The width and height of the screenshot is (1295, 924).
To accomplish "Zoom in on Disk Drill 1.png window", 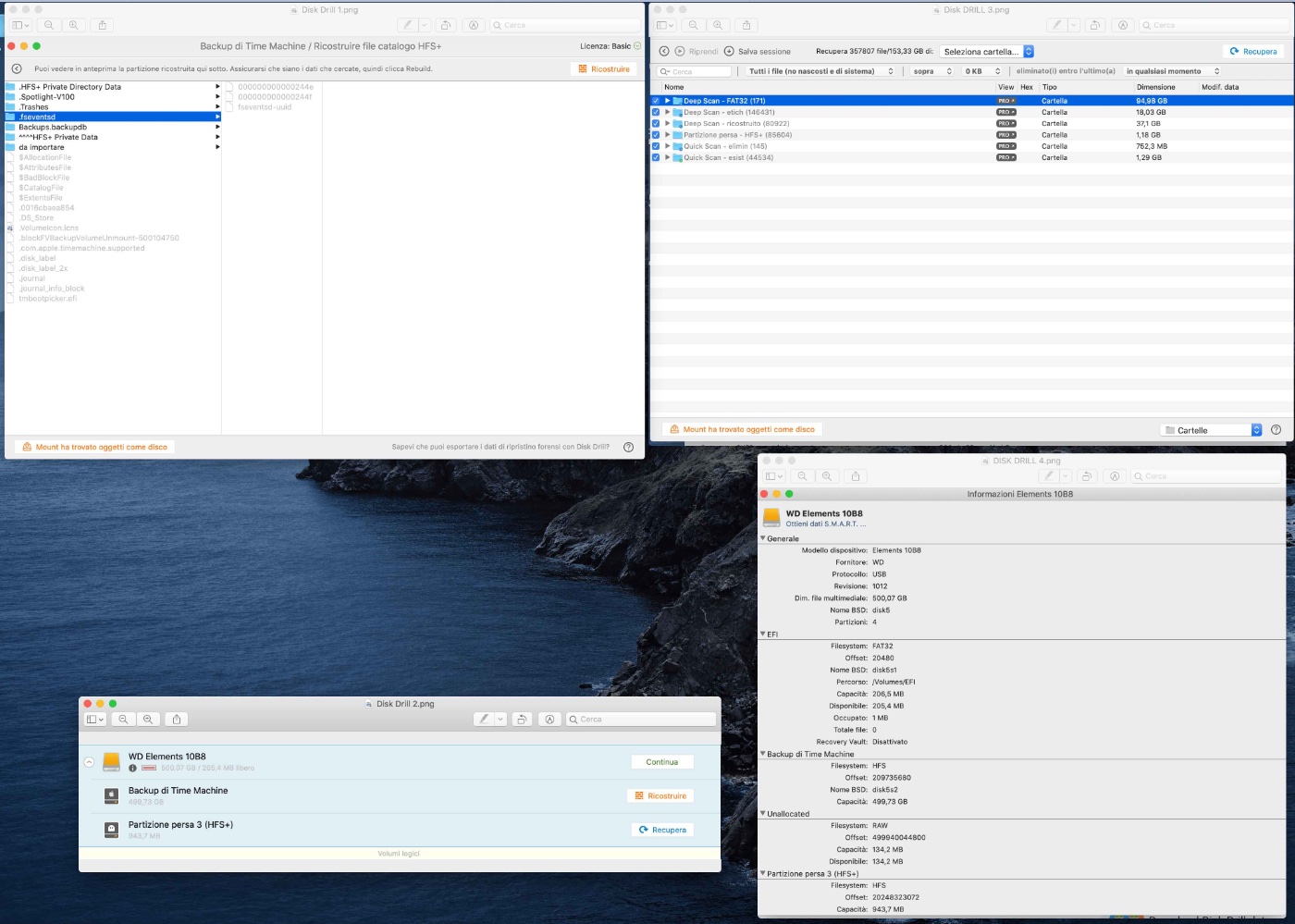I will tap(73, 25).
